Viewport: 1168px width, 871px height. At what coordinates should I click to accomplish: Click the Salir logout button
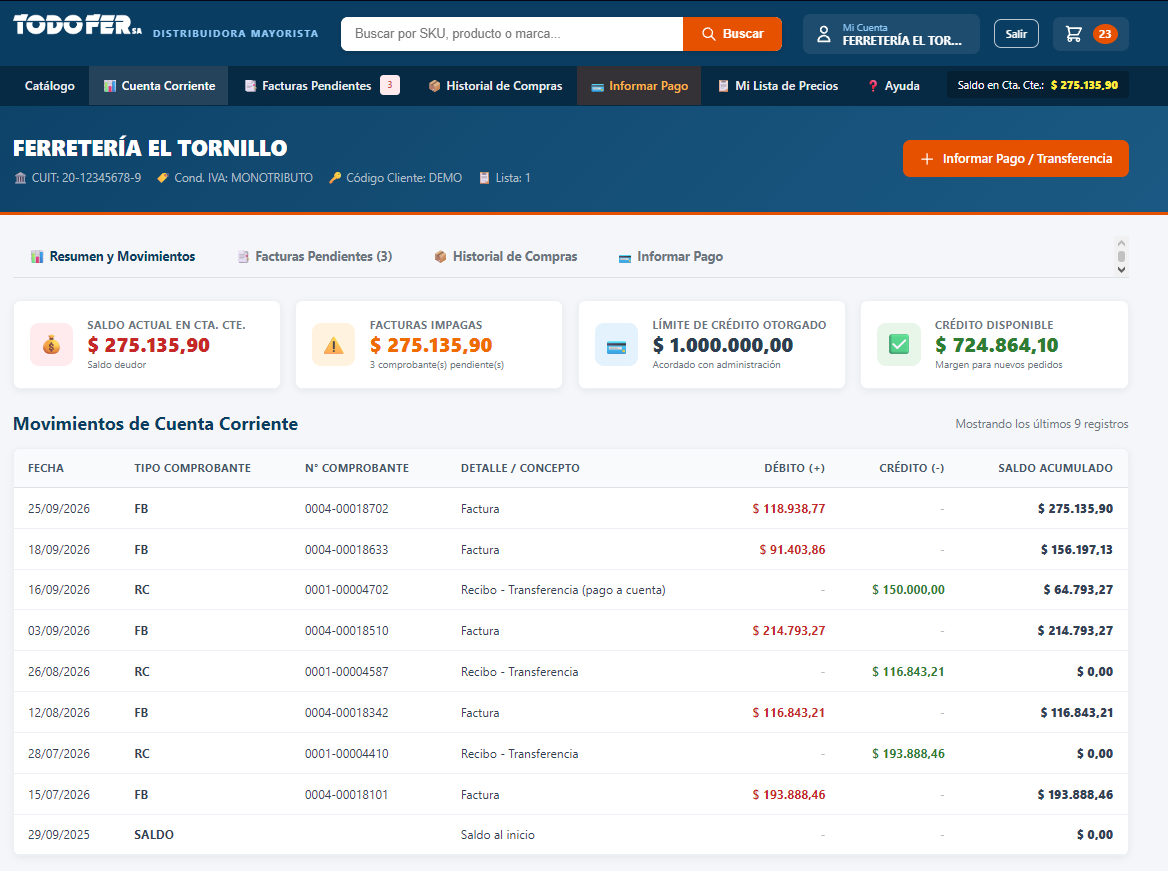coord(1016,34)
